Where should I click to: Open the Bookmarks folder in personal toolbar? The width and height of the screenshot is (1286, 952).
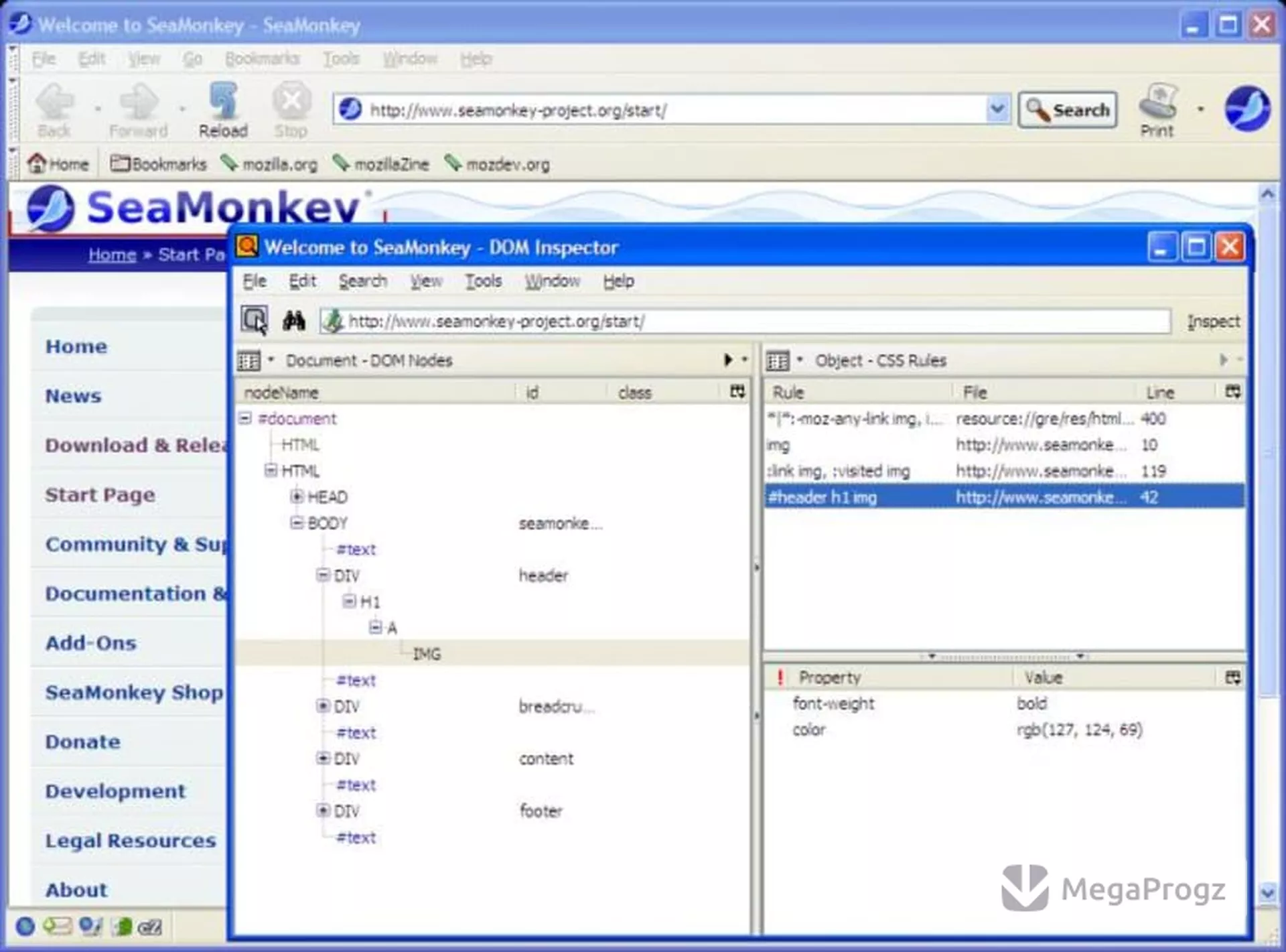(158, 163)
